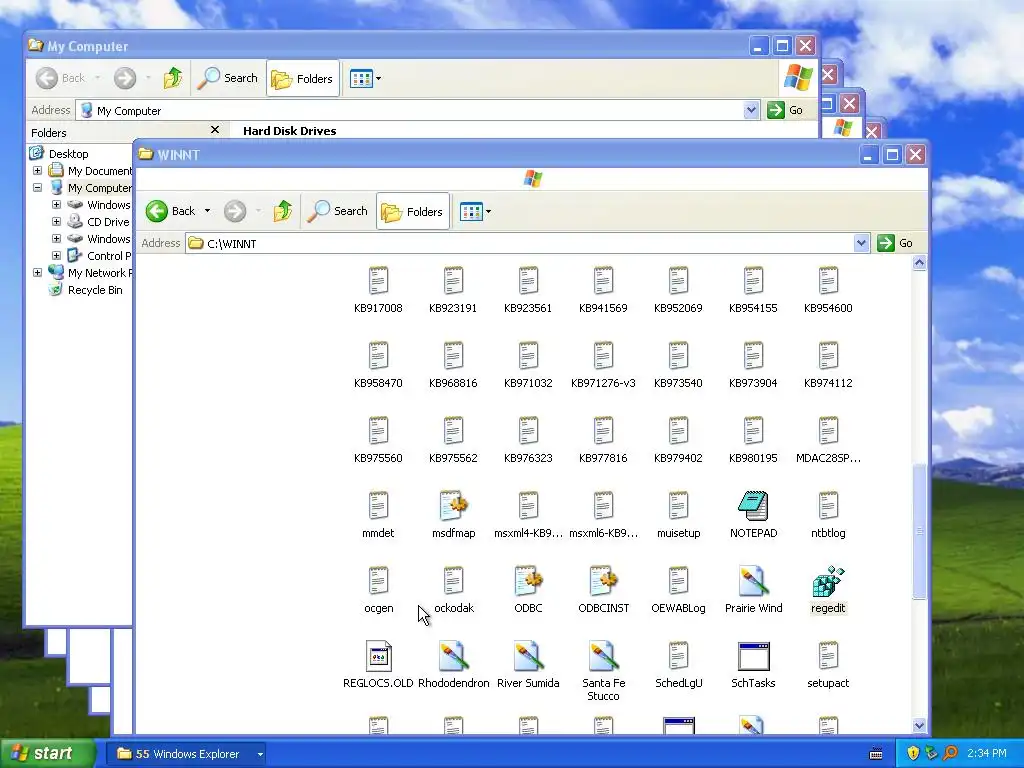
Task: Open the NOTEPAD application icon
Action: pyautogui.click(x=753, y=506)
